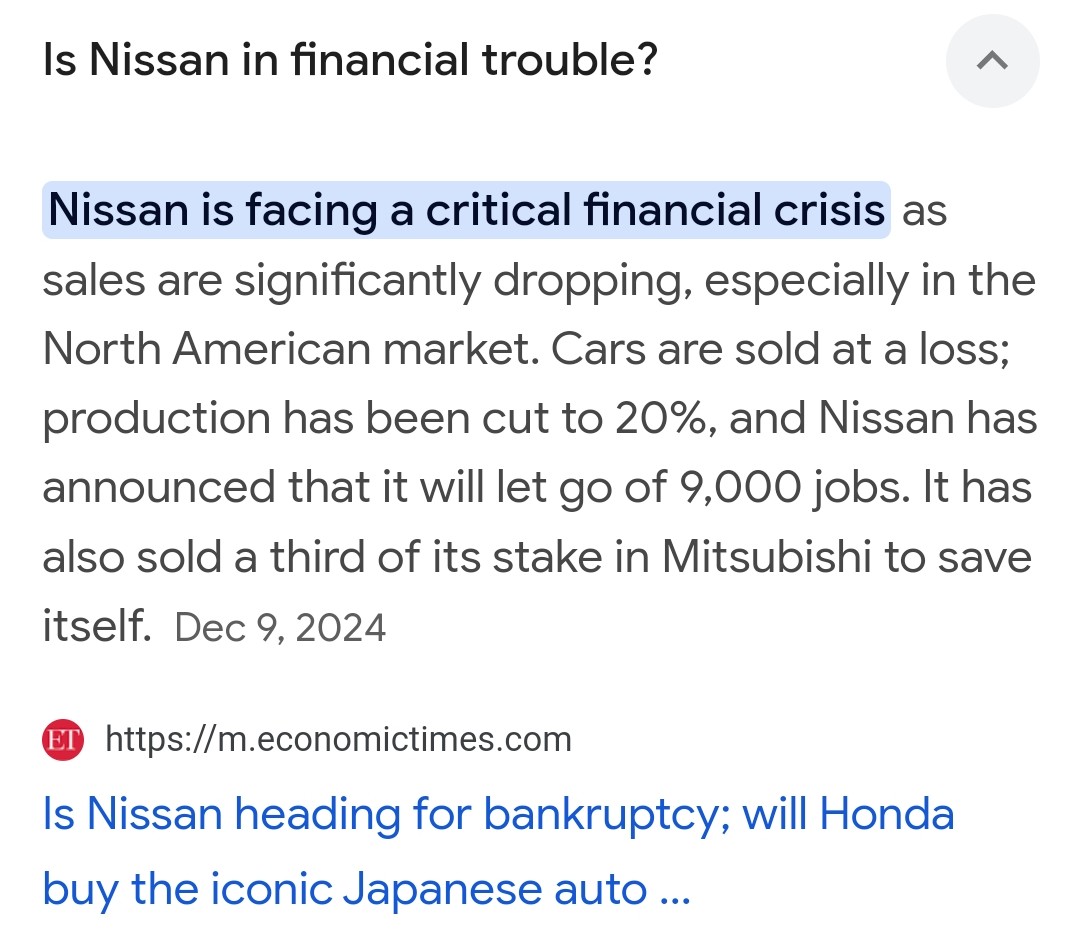Click the 'Dec 9, 2024' date stamp
The width and height of the screenshot is (1080, 946).
coord(280,628)
